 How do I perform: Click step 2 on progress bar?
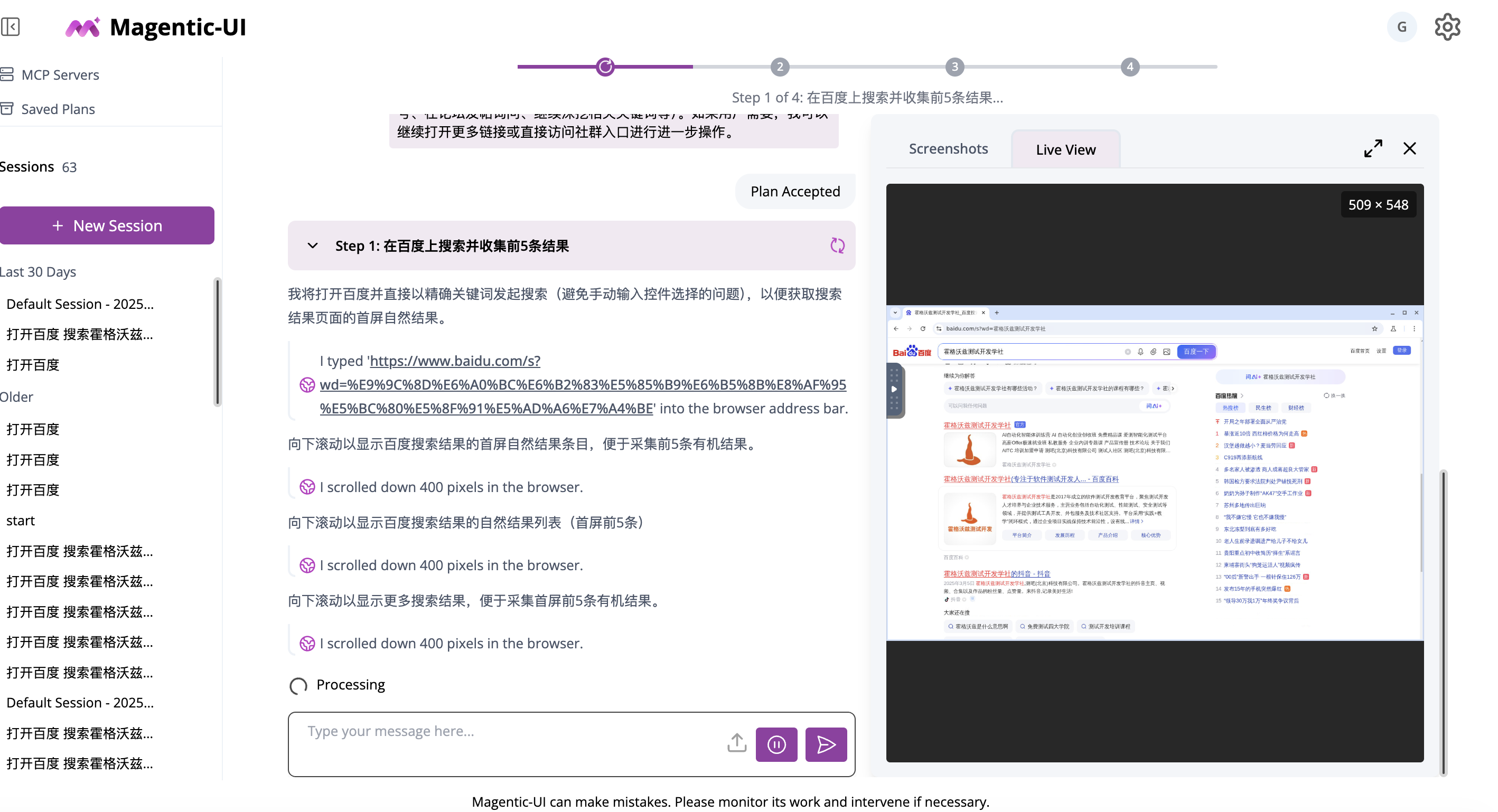coord(780,67)
